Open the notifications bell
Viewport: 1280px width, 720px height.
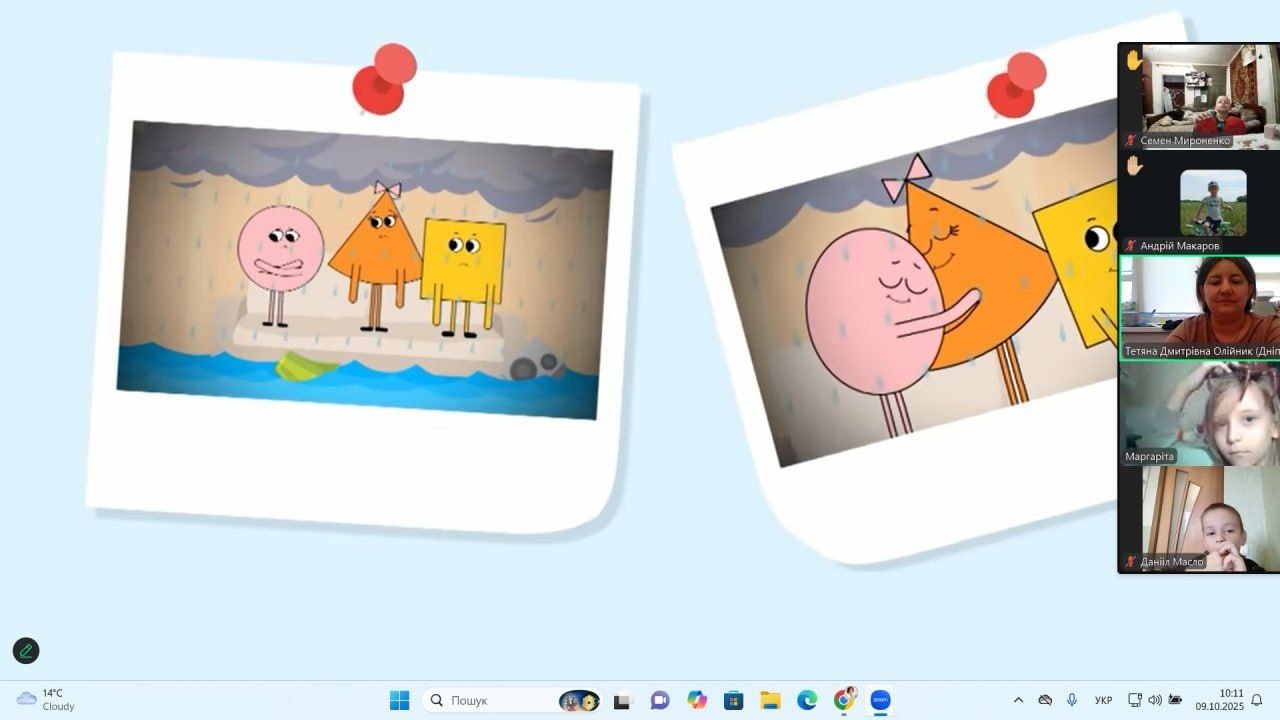1257,700
